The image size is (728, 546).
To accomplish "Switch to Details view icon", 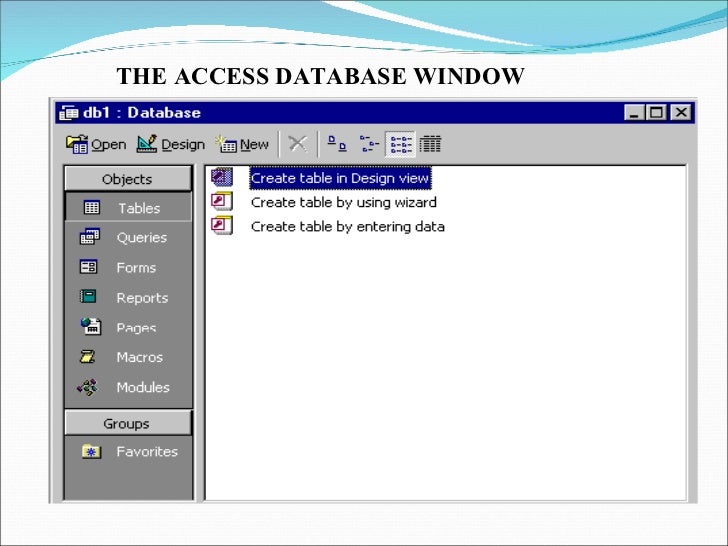I will [x=430, y=144].
